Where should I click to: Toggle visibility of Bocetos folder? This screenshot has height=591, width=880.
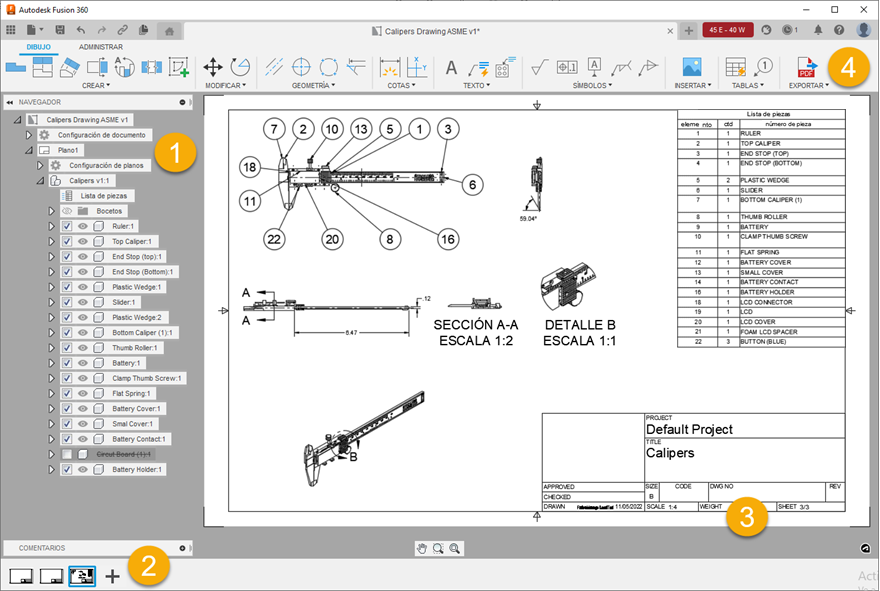pyautogui.click(x=67, y=211)
